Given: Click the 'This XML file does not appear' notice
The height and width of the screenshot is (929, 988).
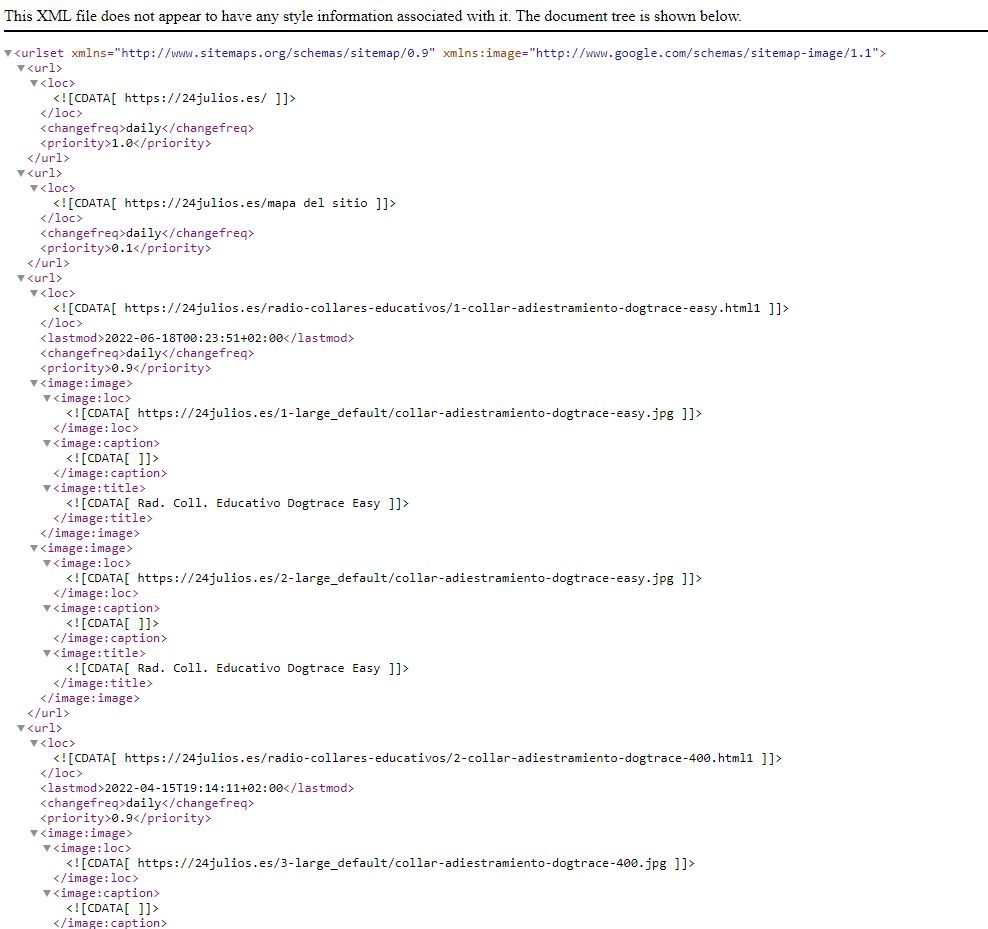Looking at the screenshot, I should 373,16.
